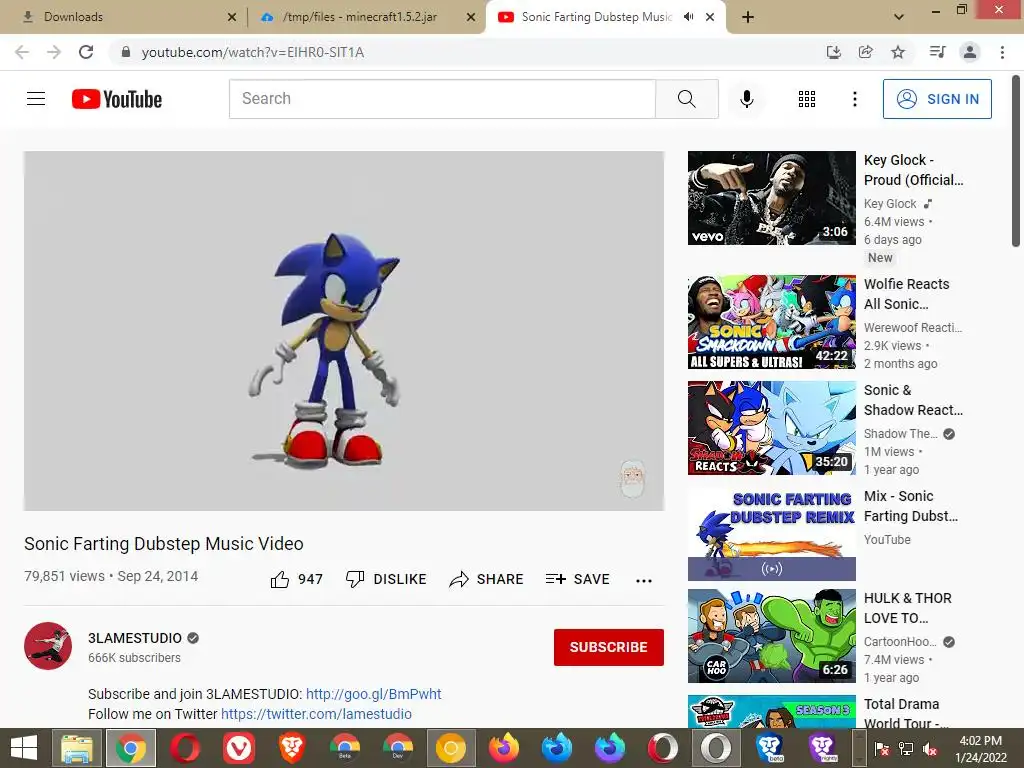Screen dimensions: 1024x768
Task: Launch Brave Beta from taskbar
Action: 769,748
